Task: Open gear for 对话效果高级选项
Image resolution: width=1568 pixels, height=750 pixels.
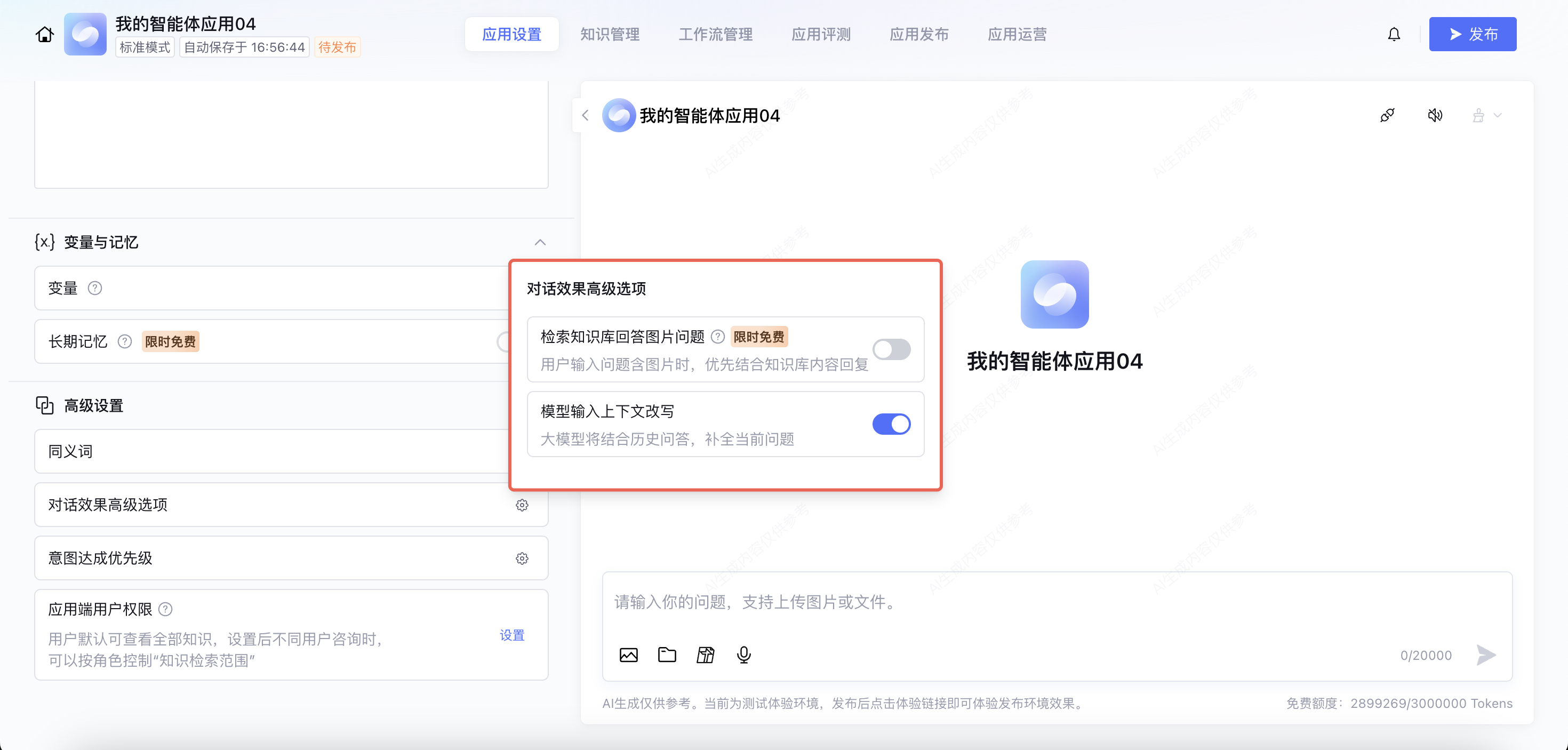Action: click(522, 505)
